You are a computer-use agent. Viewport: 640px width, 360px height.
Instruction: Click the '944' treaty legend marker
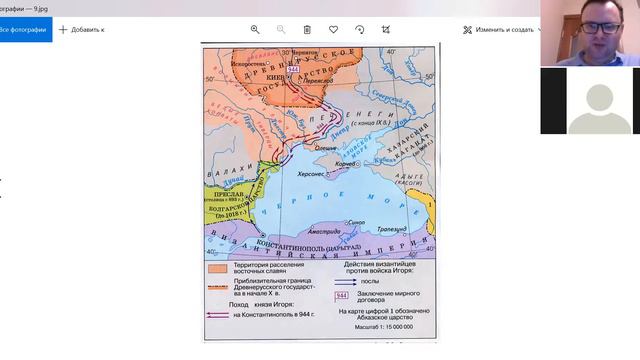coord(341,296)
